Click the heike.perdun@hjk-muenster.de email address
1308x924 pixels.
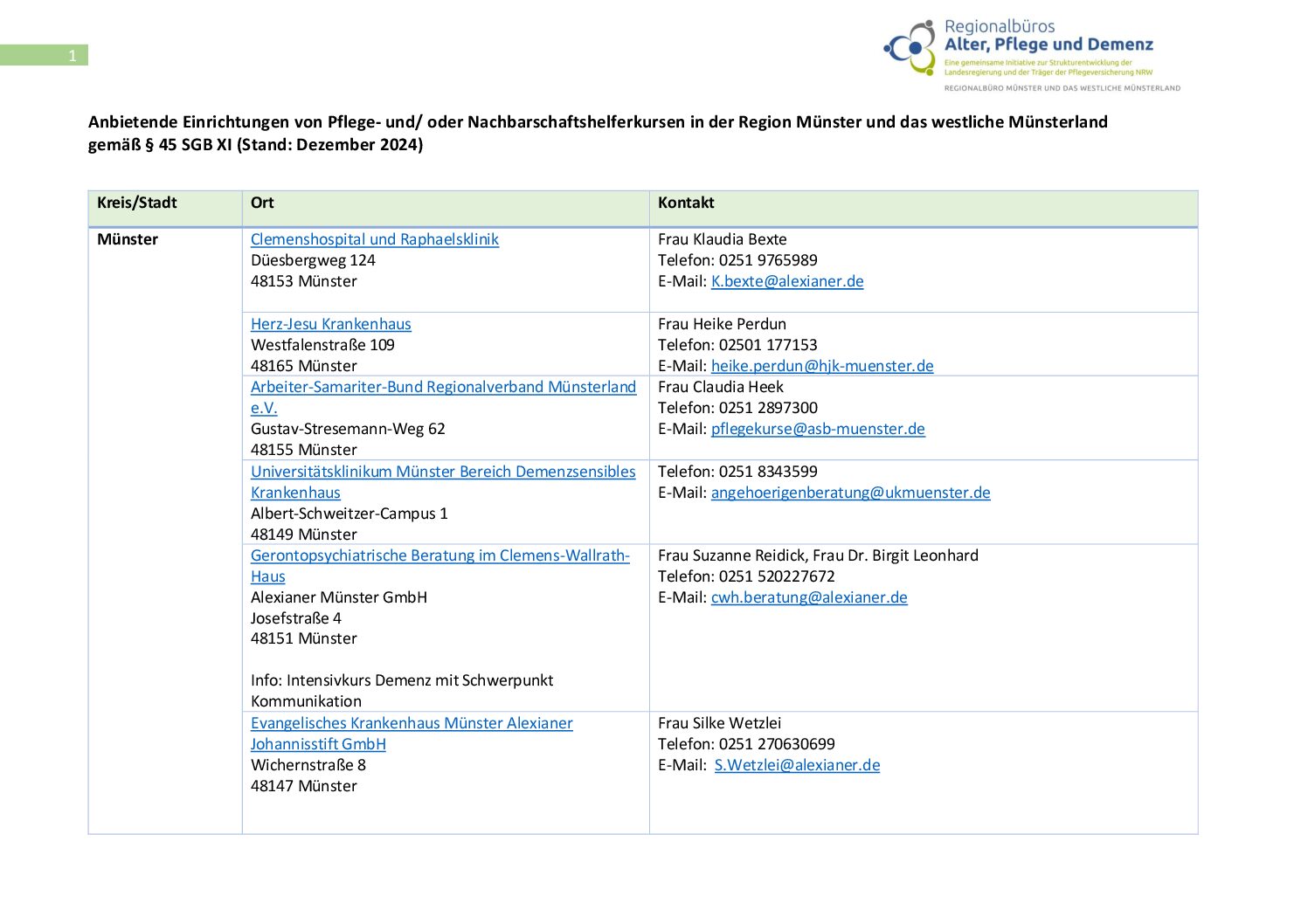pyautogui.click(x=821, y=366)
